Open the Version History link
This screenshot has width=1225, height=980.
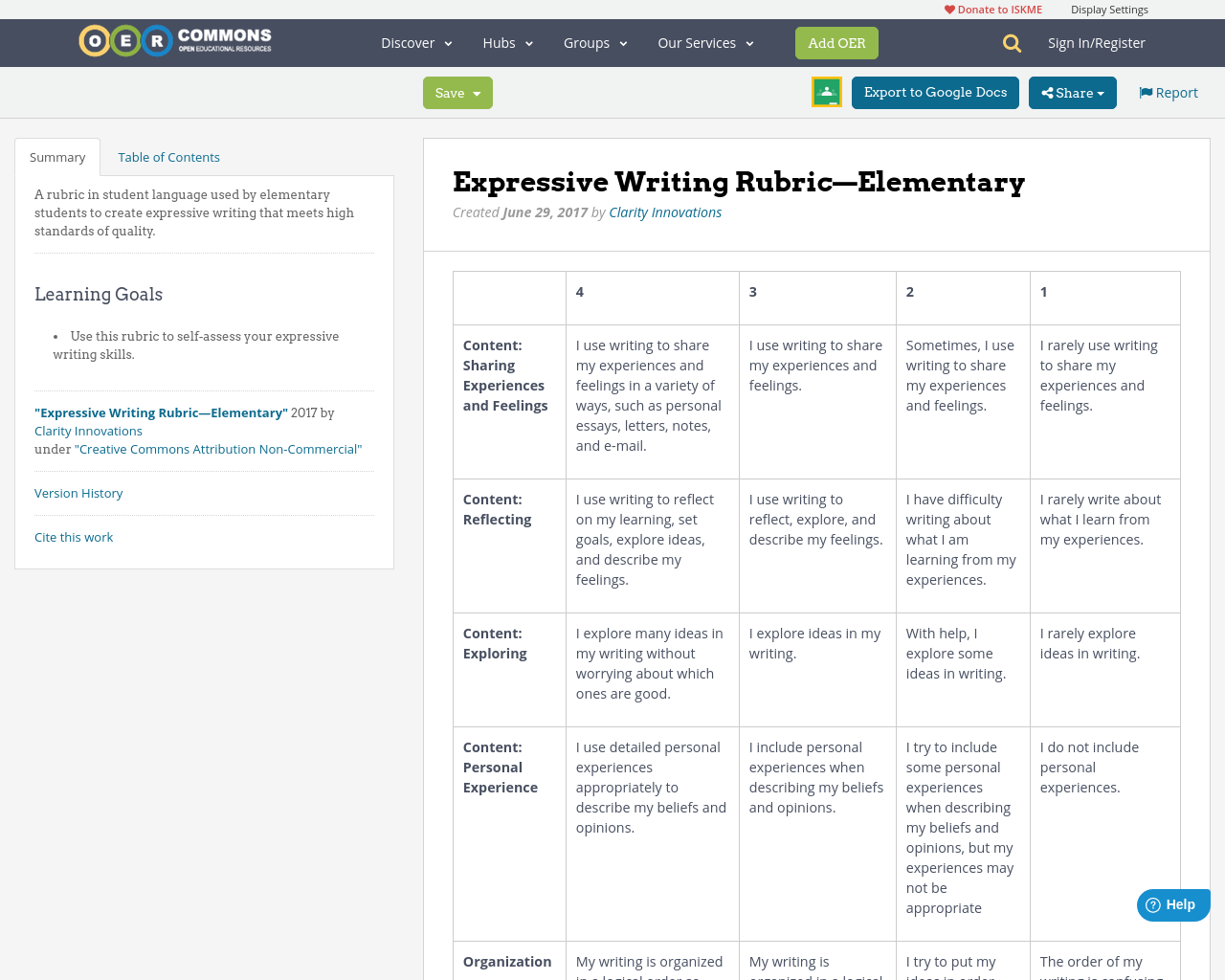(78, 493)
